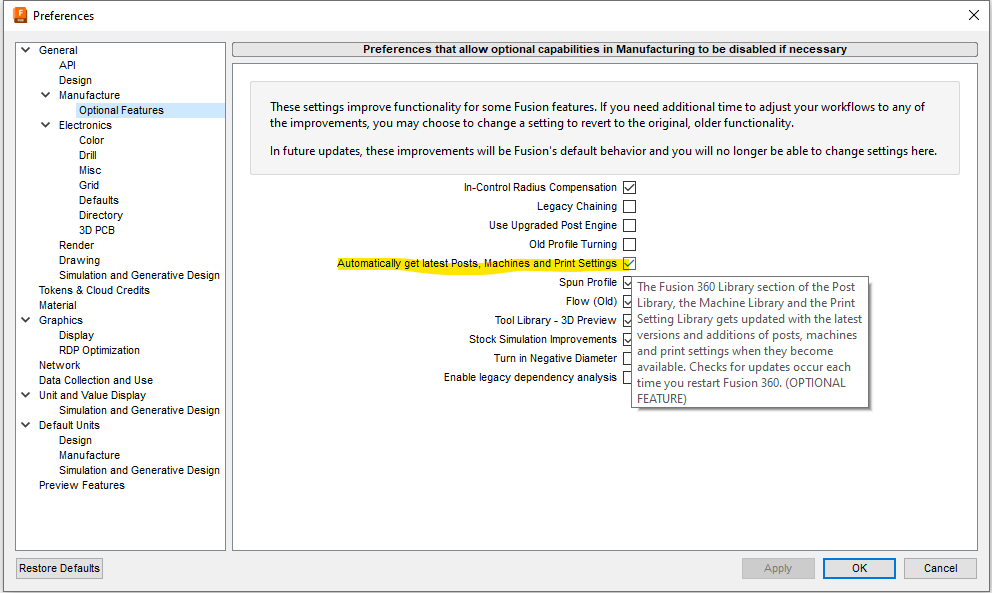Enable Old Profile Turning checkbox

[x=629, y=244]
